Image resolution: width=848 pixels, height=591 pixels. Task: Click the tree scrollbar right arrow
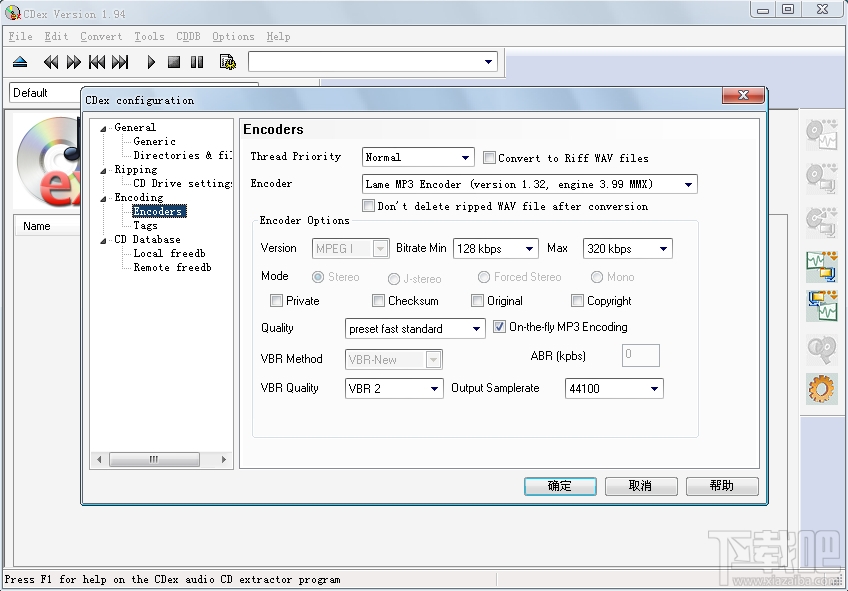pos(223,460)
